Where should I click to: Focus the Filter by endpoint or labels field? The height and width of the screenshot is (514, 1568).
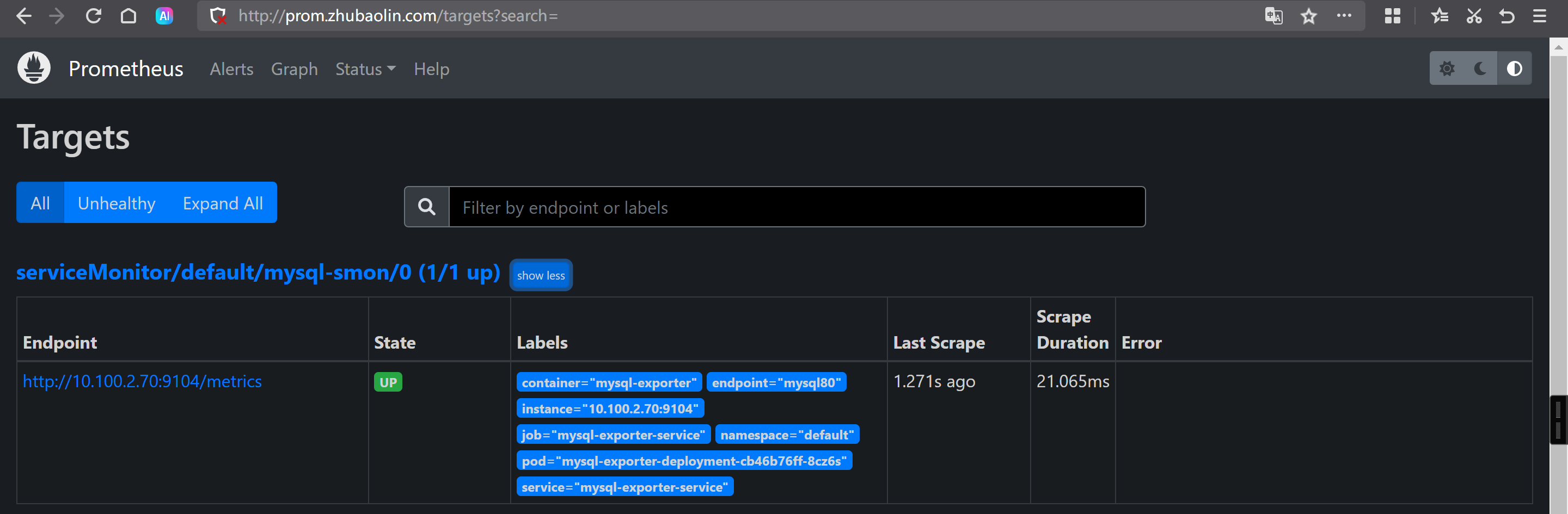coord(797,207)
